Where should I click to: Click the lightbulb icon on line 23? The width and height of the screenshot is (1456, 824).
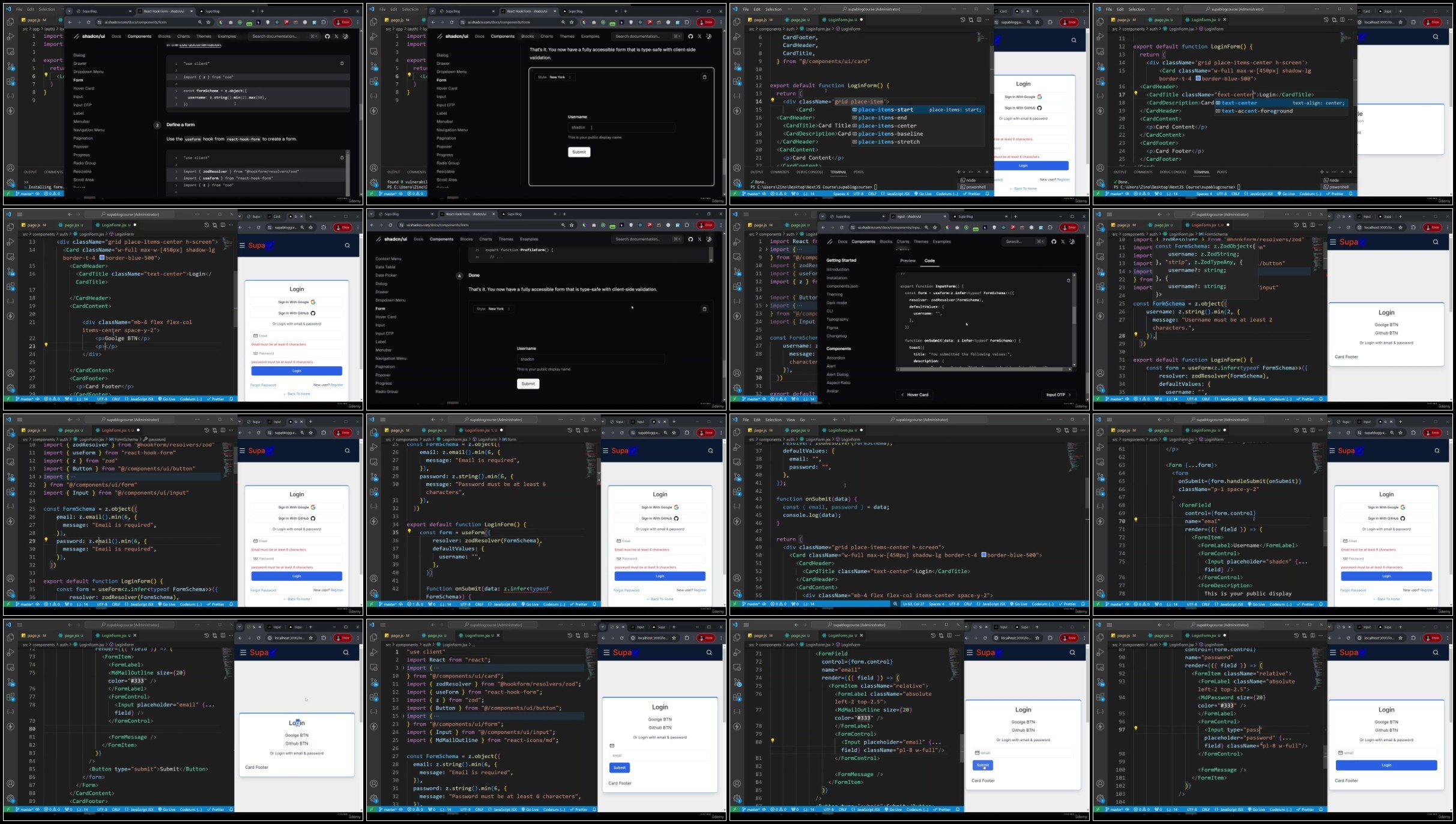[46, 345]
